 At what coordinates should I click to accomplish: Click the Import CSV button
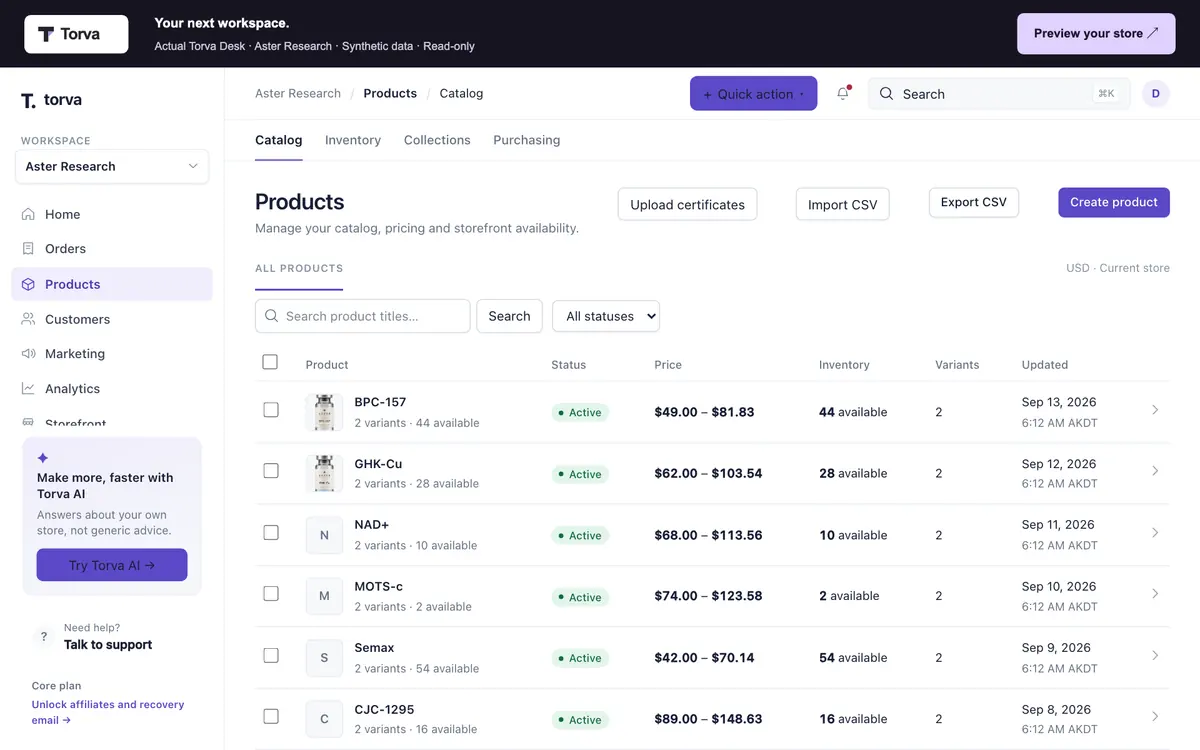(x=843, y=204)
